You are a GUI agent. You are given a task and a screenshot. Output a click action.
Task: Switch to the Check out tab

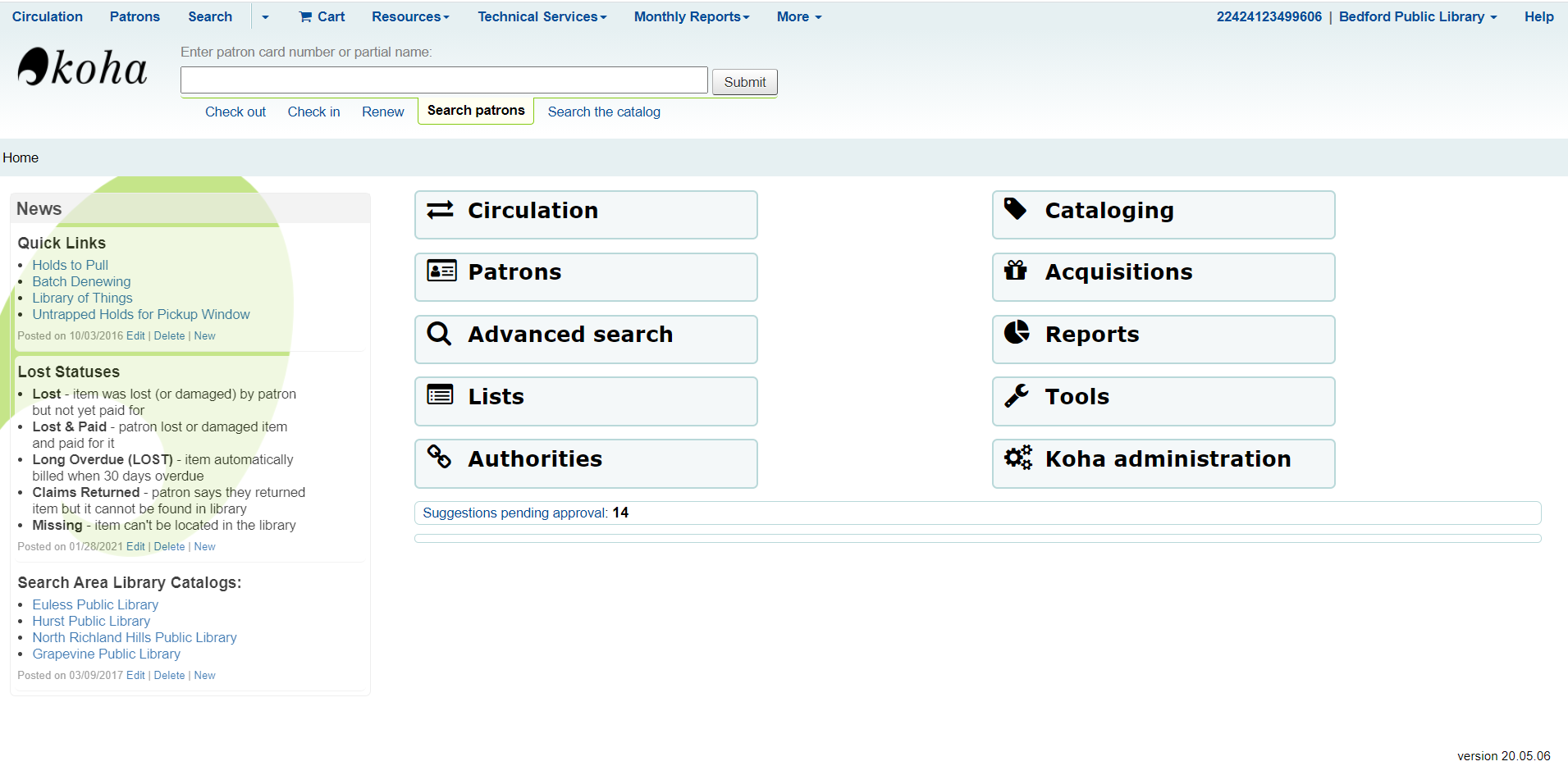click(x=235, y=112)
